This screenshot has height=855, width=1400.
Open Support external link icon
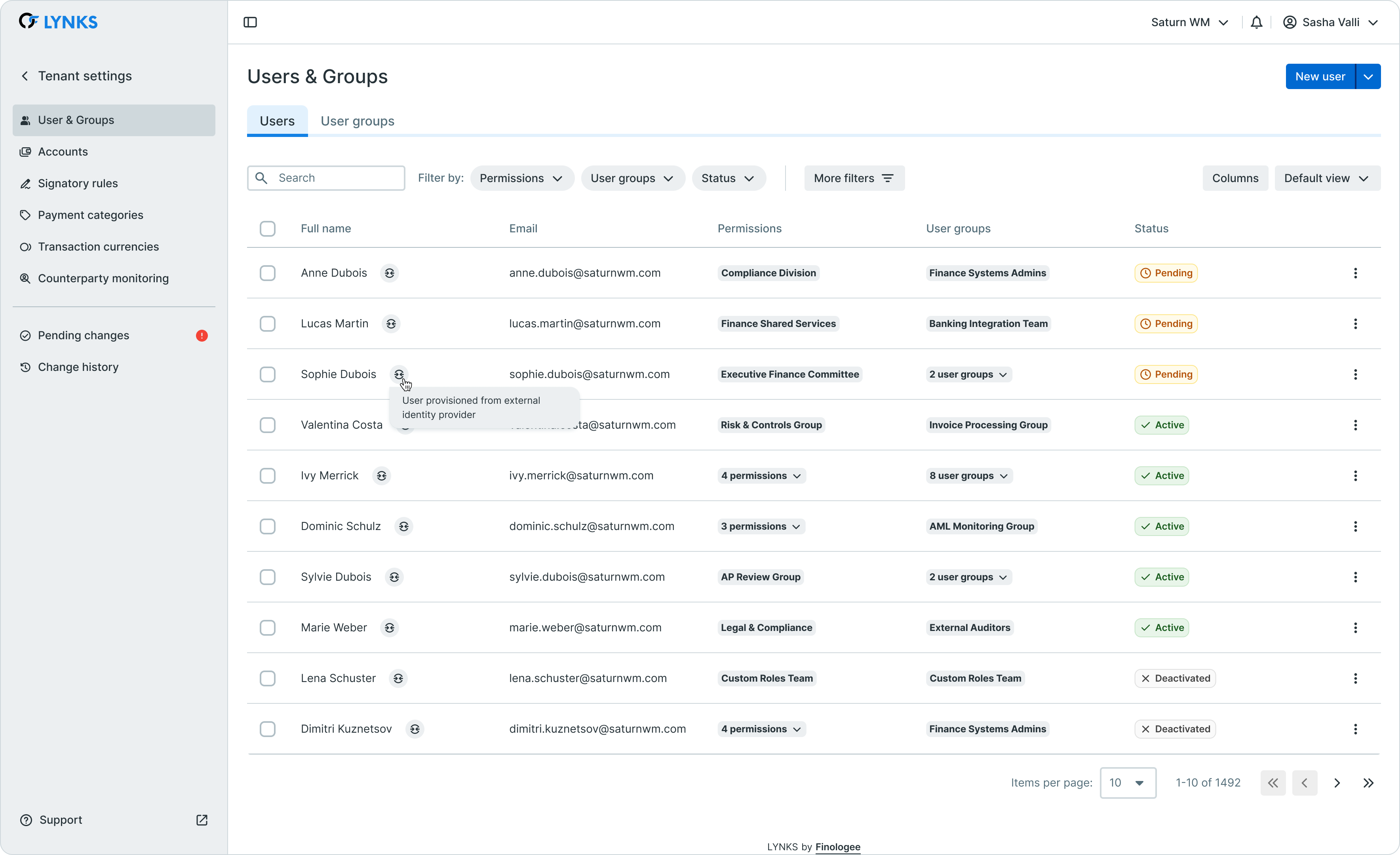202,820
